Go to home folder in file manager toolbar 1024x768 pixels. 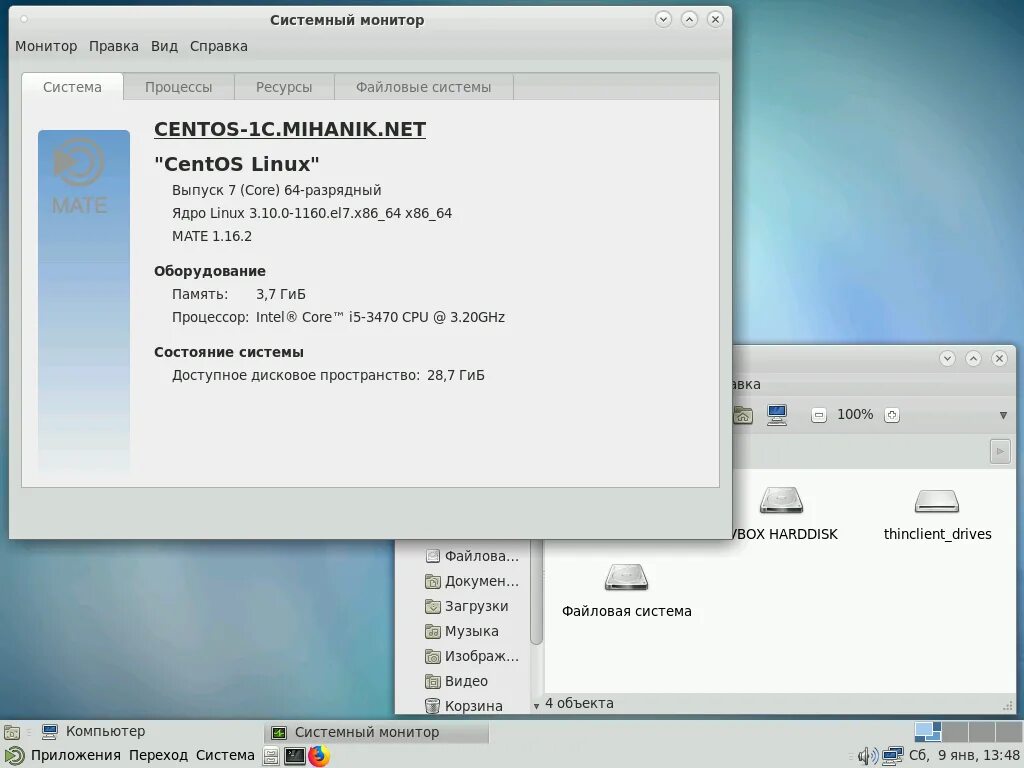point(743,415)
